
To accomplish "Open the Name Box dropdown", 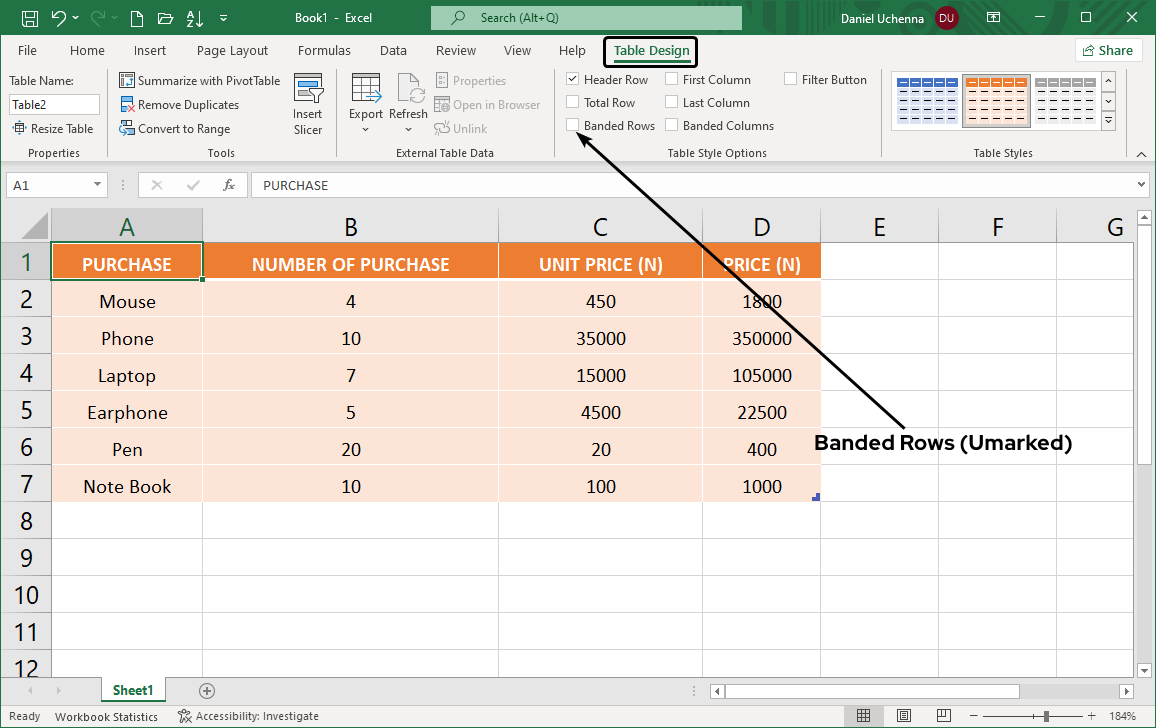I will [x=96, y=184].
